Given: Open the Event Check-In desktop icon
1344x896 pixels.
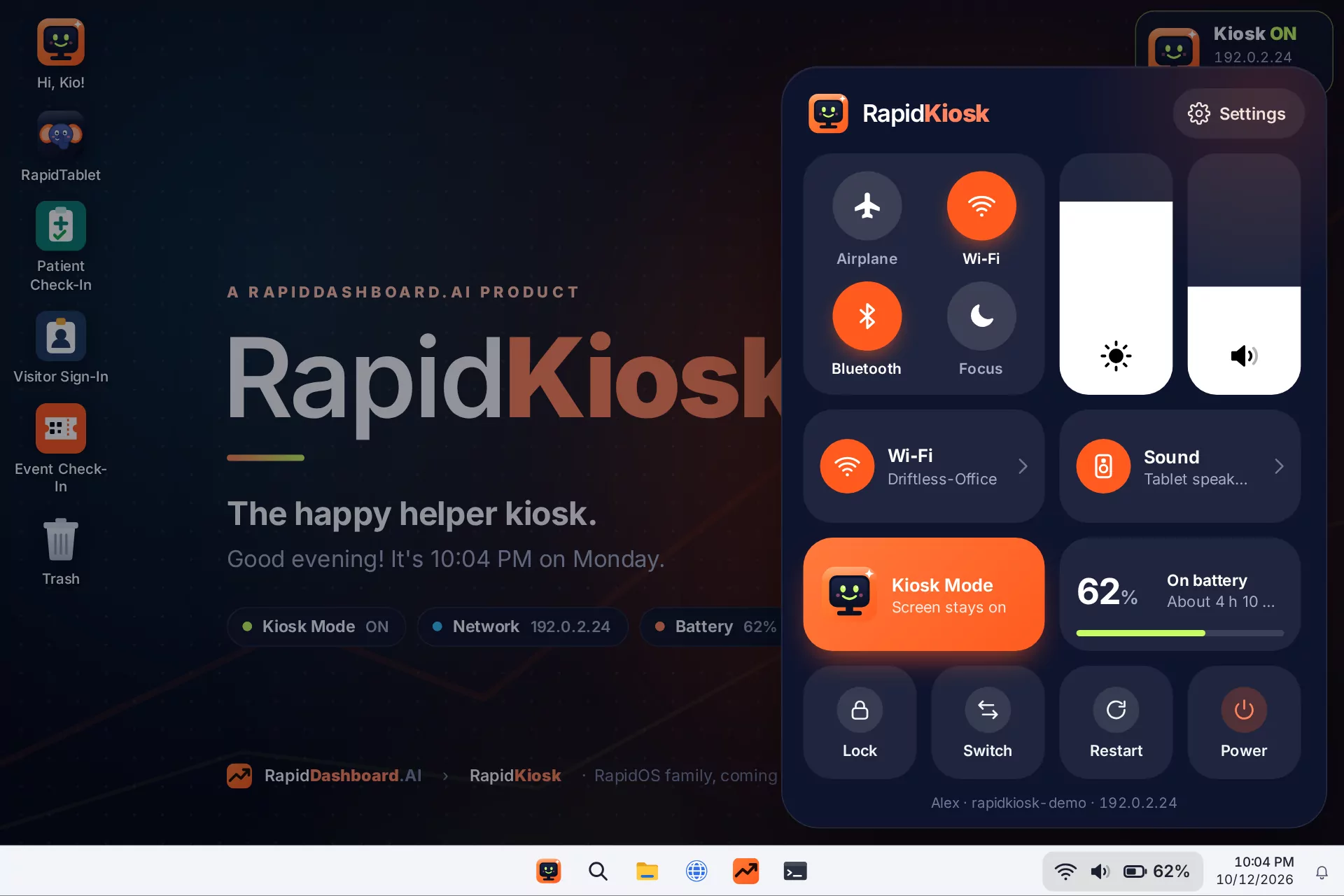Looking at the screenshot, I should coord(61,449).
